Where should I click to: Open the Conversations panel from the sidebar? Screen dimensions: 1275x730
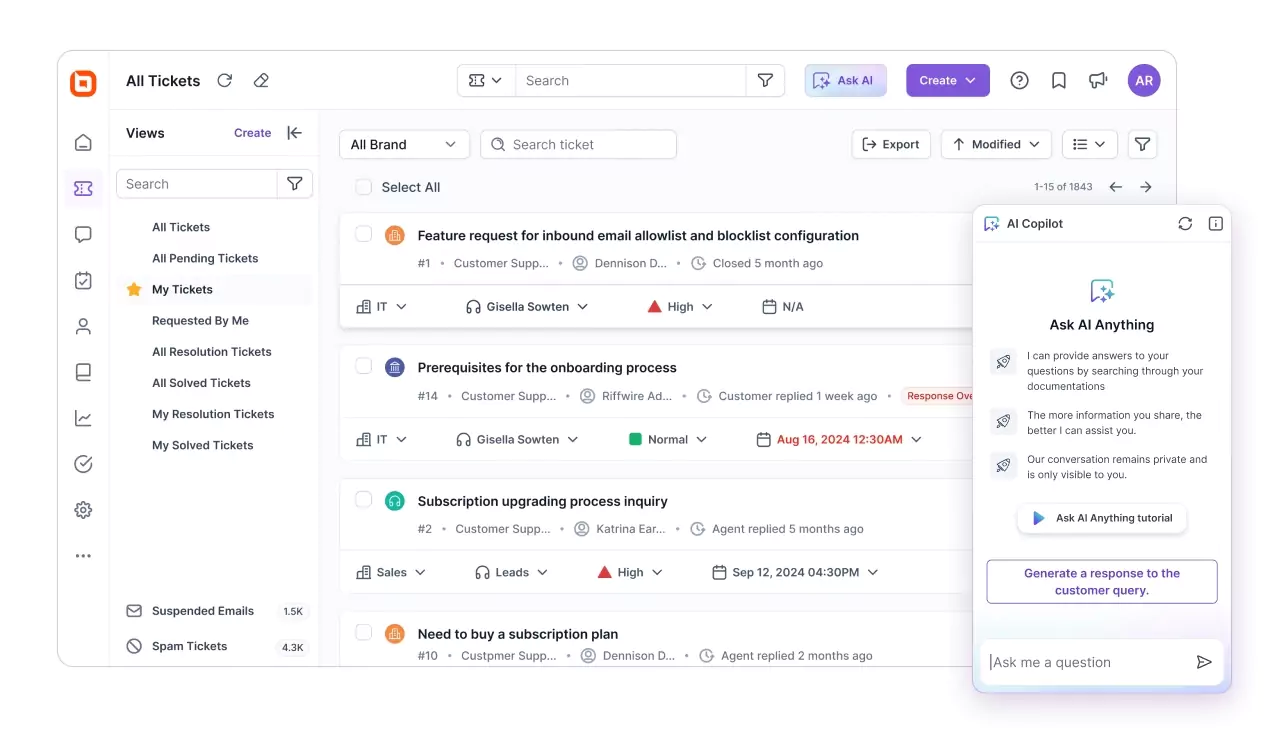pyautogui.click(x=82, y=234)
